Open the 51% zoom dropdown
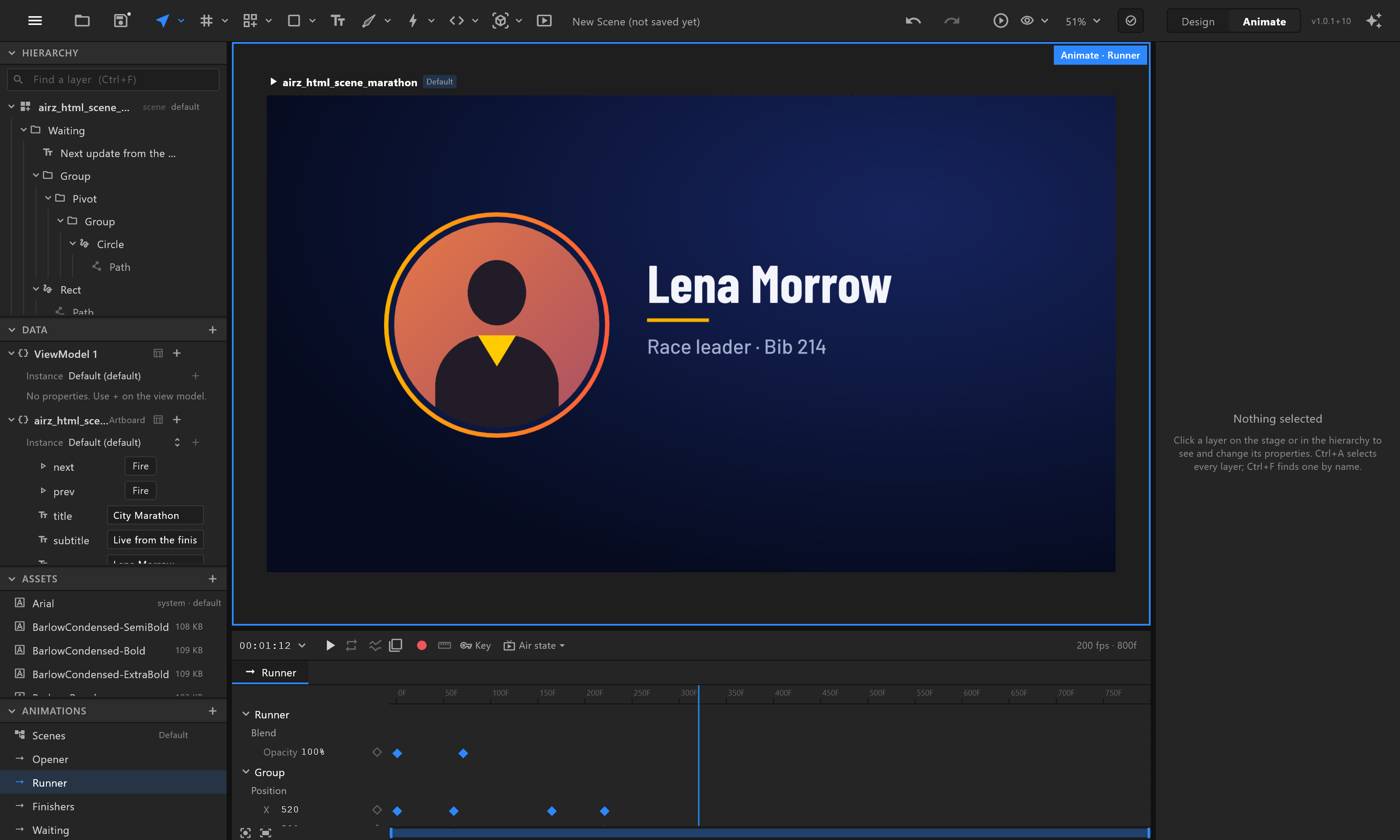1400x840 pixels. (x=1082, y=21)
